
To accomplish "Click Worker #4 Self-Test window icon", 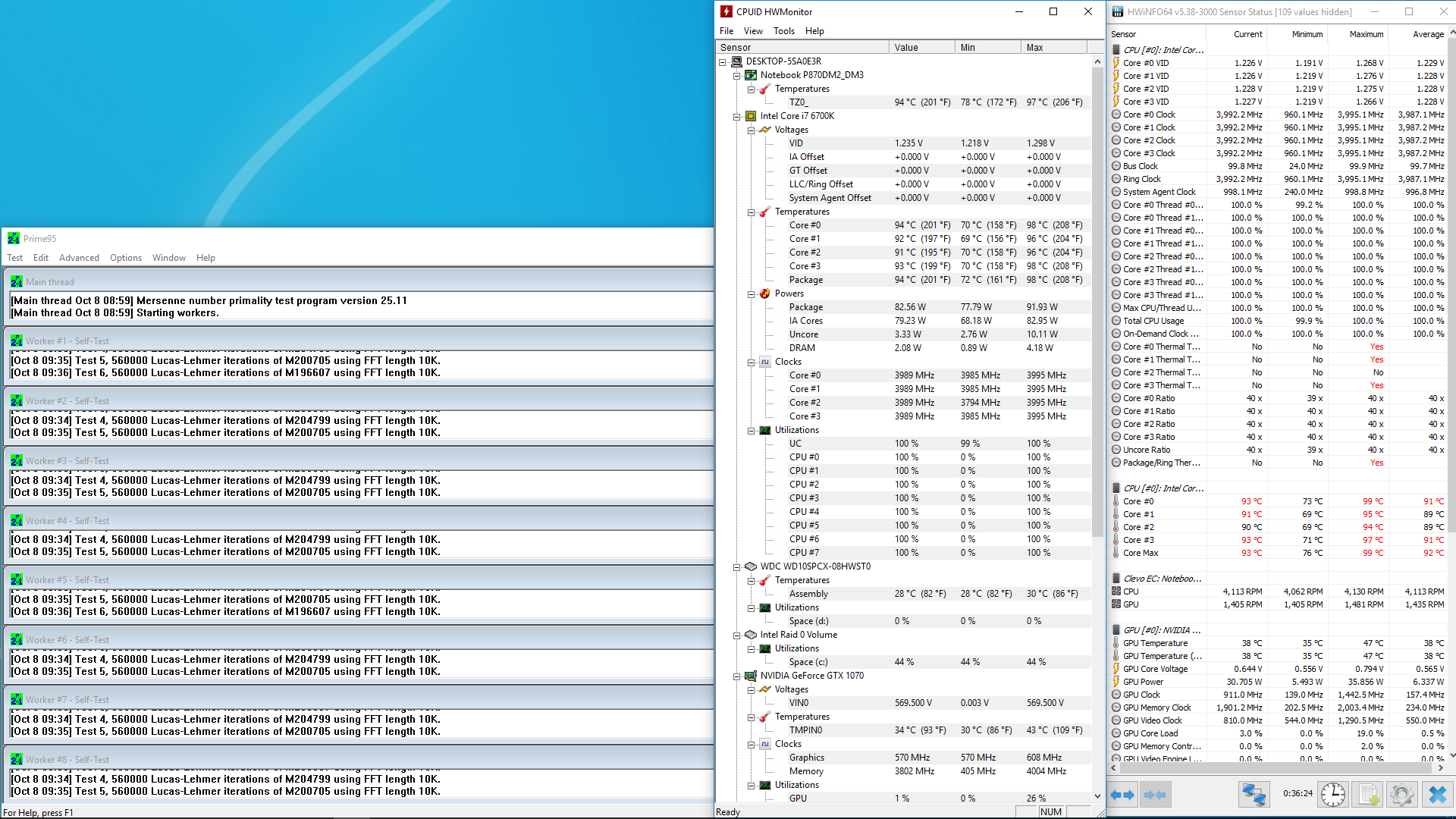I will coord(17,521).
